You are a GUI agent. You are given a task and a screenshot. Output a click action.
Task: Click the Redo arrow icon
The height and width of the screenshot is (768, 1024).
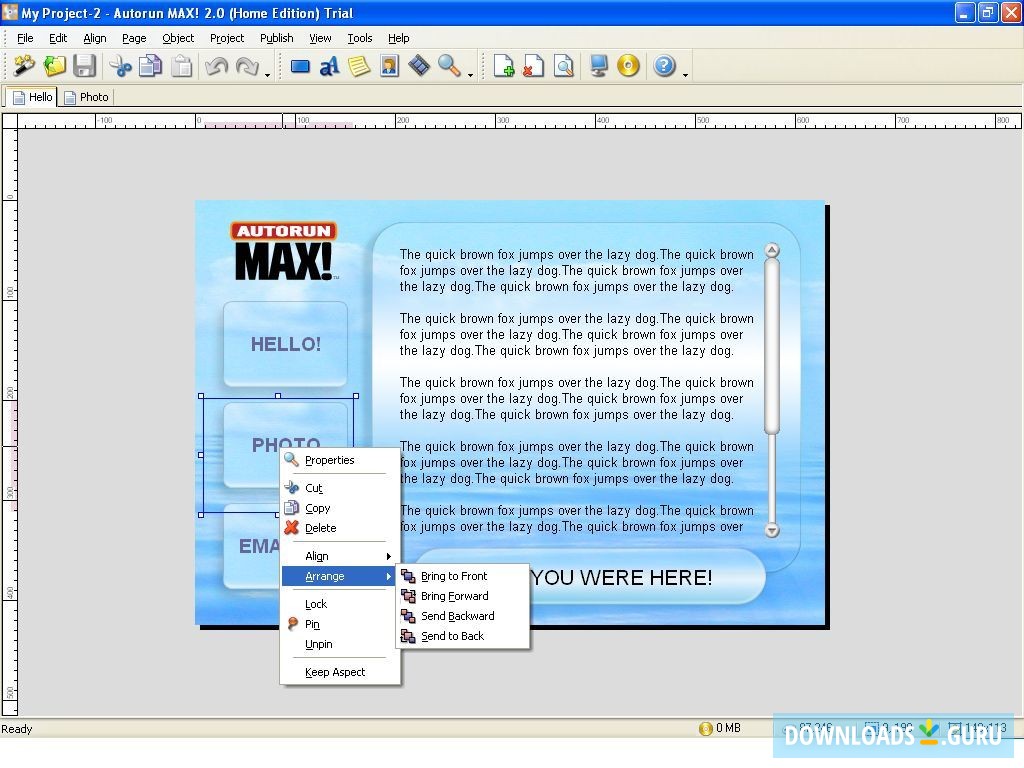pyautogui.click(x=247, y=66)
